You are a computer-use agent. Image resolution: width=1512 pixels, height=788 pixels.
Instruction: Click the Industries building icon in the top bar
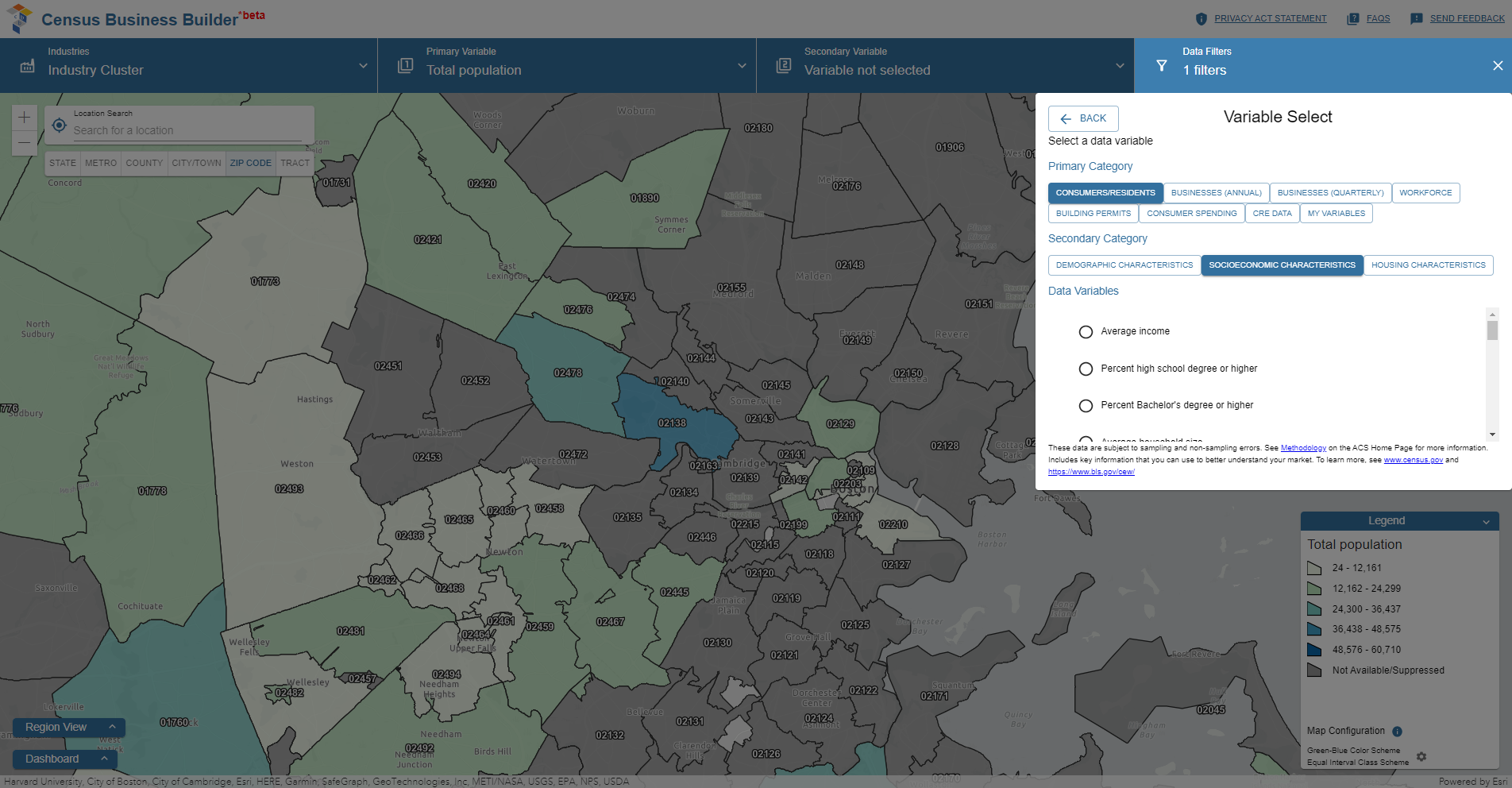(27, 67)
